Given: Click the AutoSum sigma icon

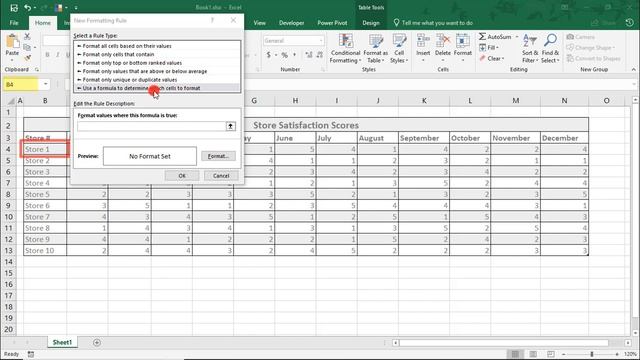Looking at the screenshot, I should coord(482,37).
